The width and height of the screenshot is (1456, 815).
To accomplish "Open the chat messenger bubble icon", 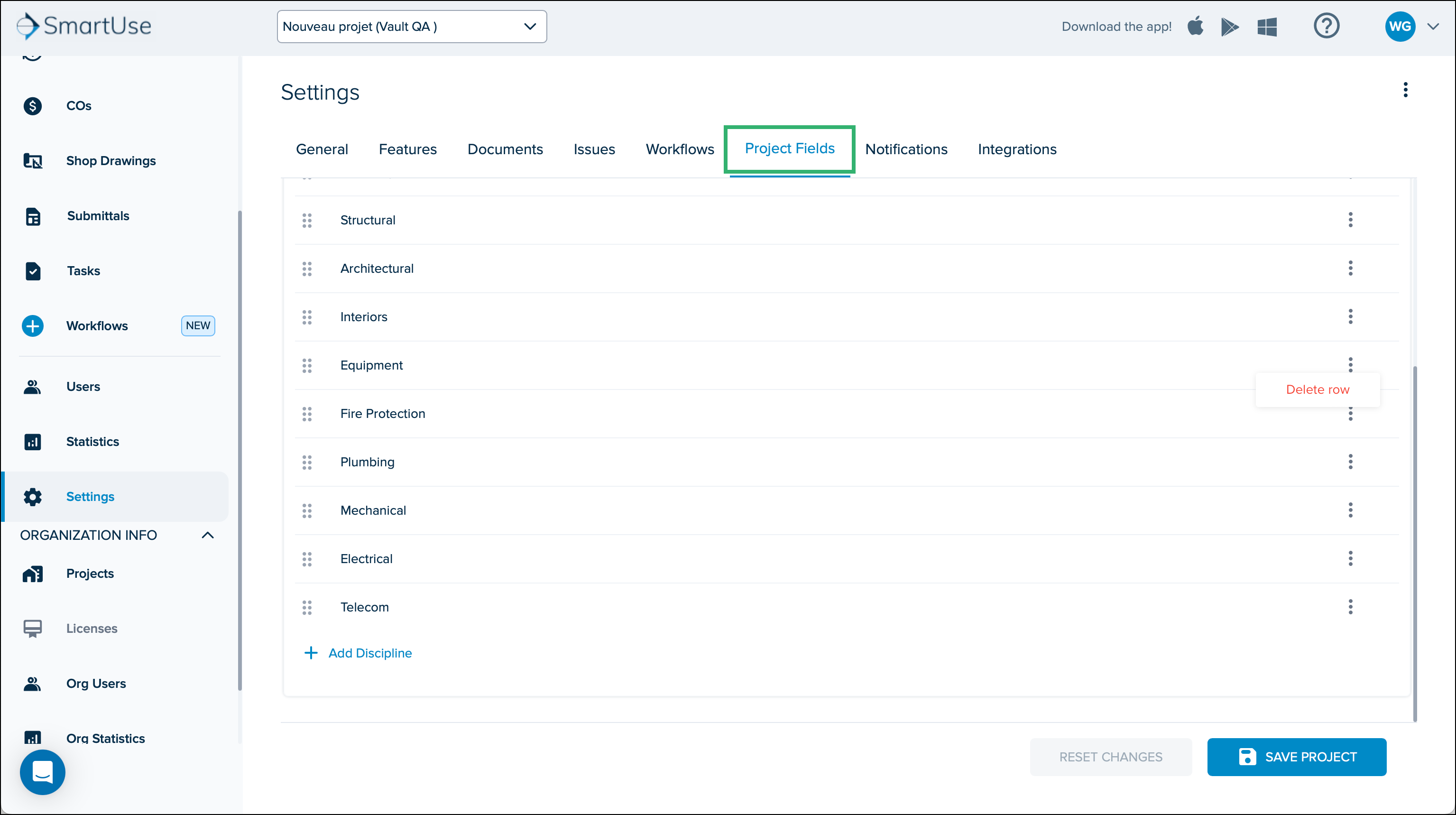I will 42,772.
